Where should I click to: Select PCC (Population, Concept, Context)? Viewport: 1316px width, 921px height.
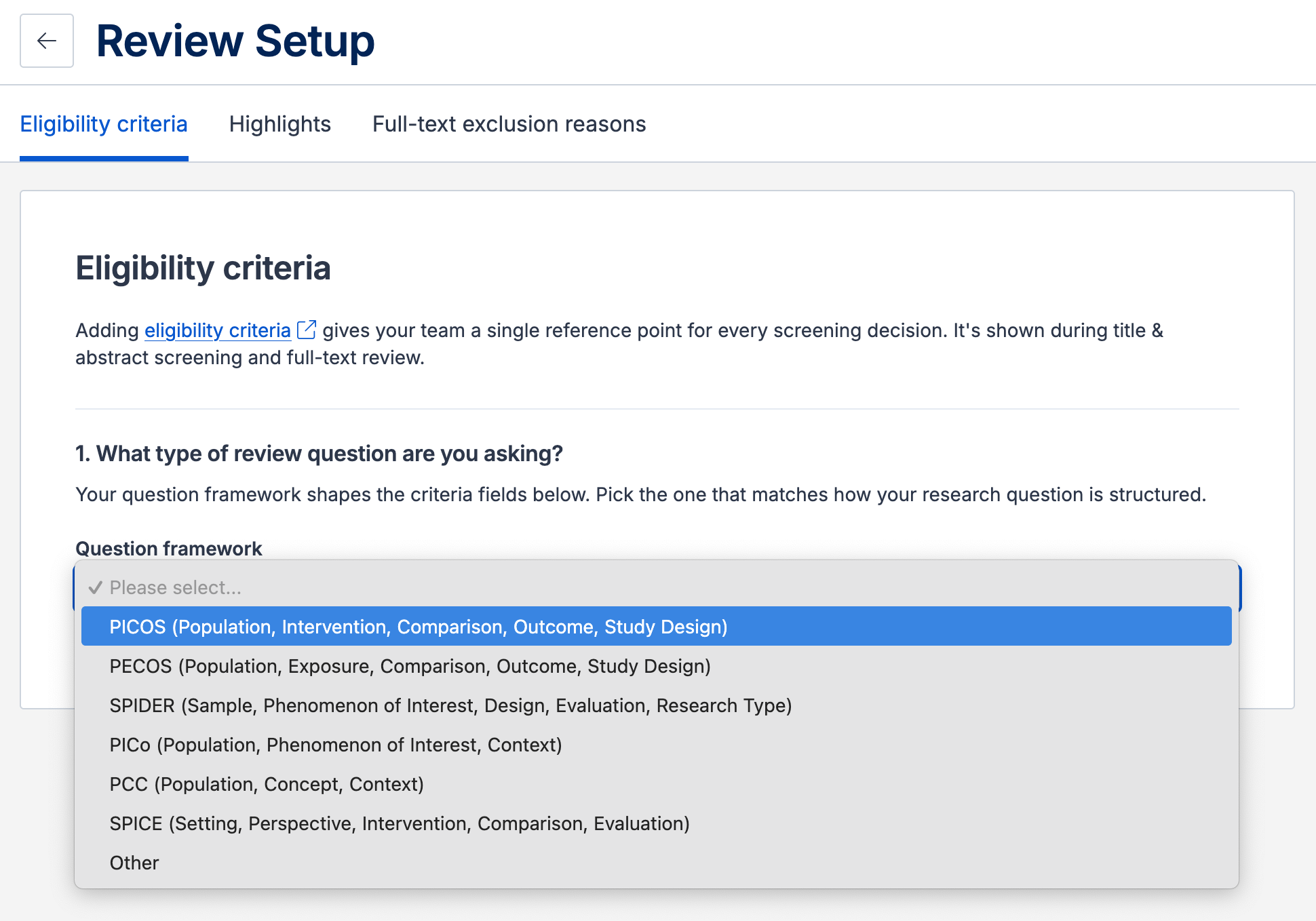click(x=657, y=784)
